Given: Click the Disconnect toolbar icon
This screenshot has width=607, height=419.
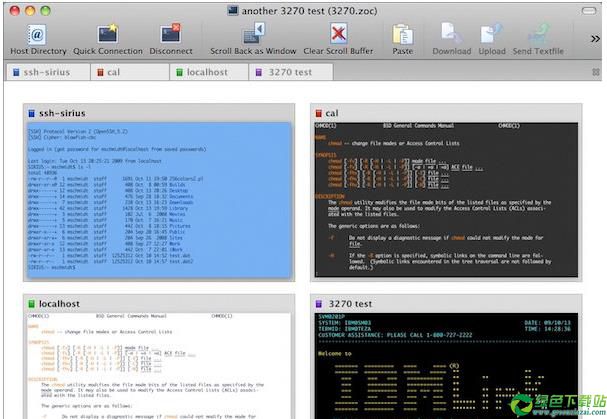Looking at the screenshot, I should tap(170, 33).
